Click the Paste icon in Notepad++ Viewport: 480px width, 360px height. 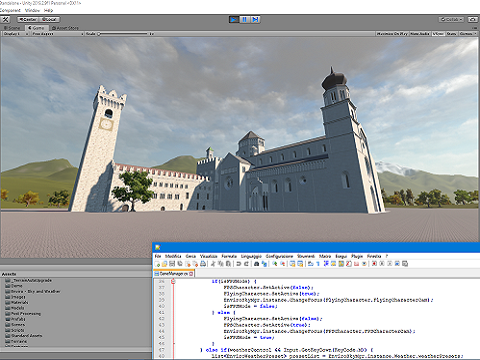(x=228, y=264)
